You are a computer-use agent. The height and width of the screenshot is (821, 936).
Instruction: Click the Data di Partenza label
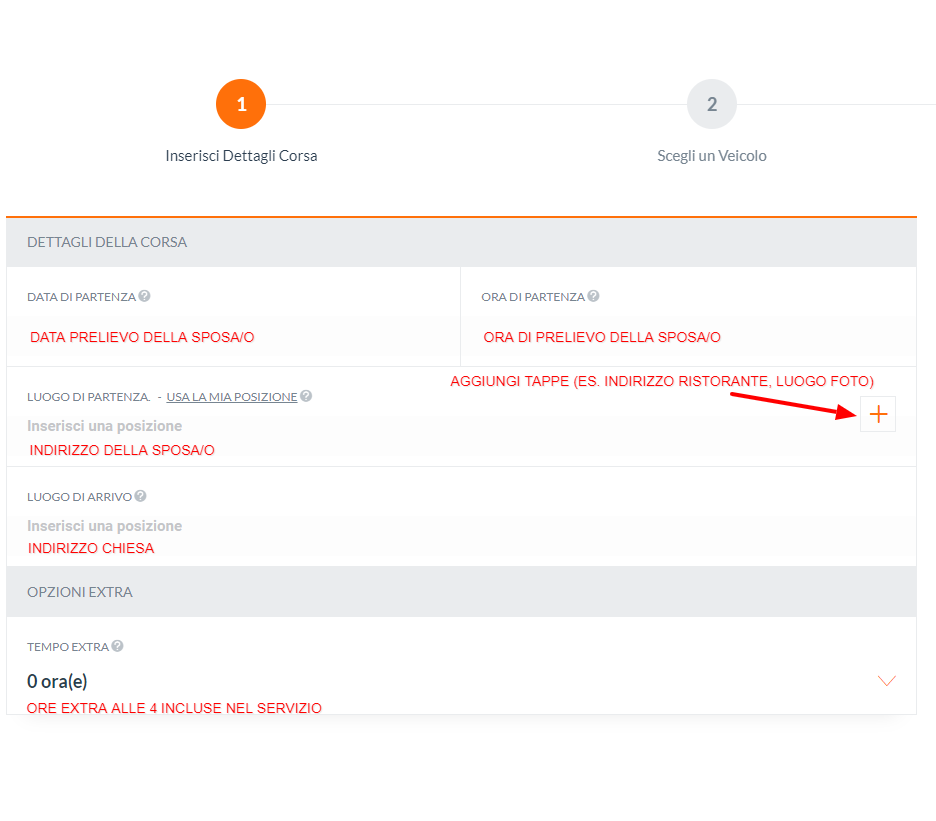[81, 297]
